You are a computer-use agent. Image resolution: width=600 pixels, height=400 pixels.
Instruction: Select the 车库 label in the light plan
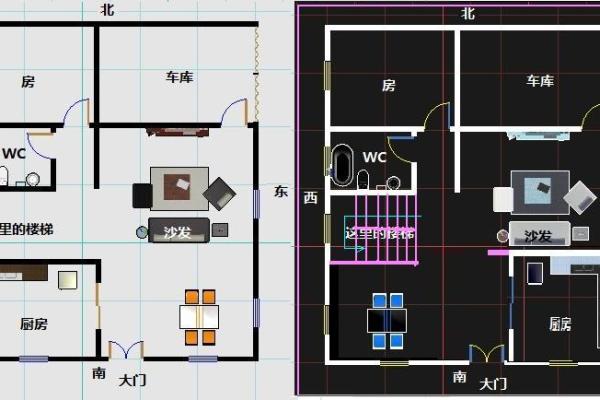point(179,76)
